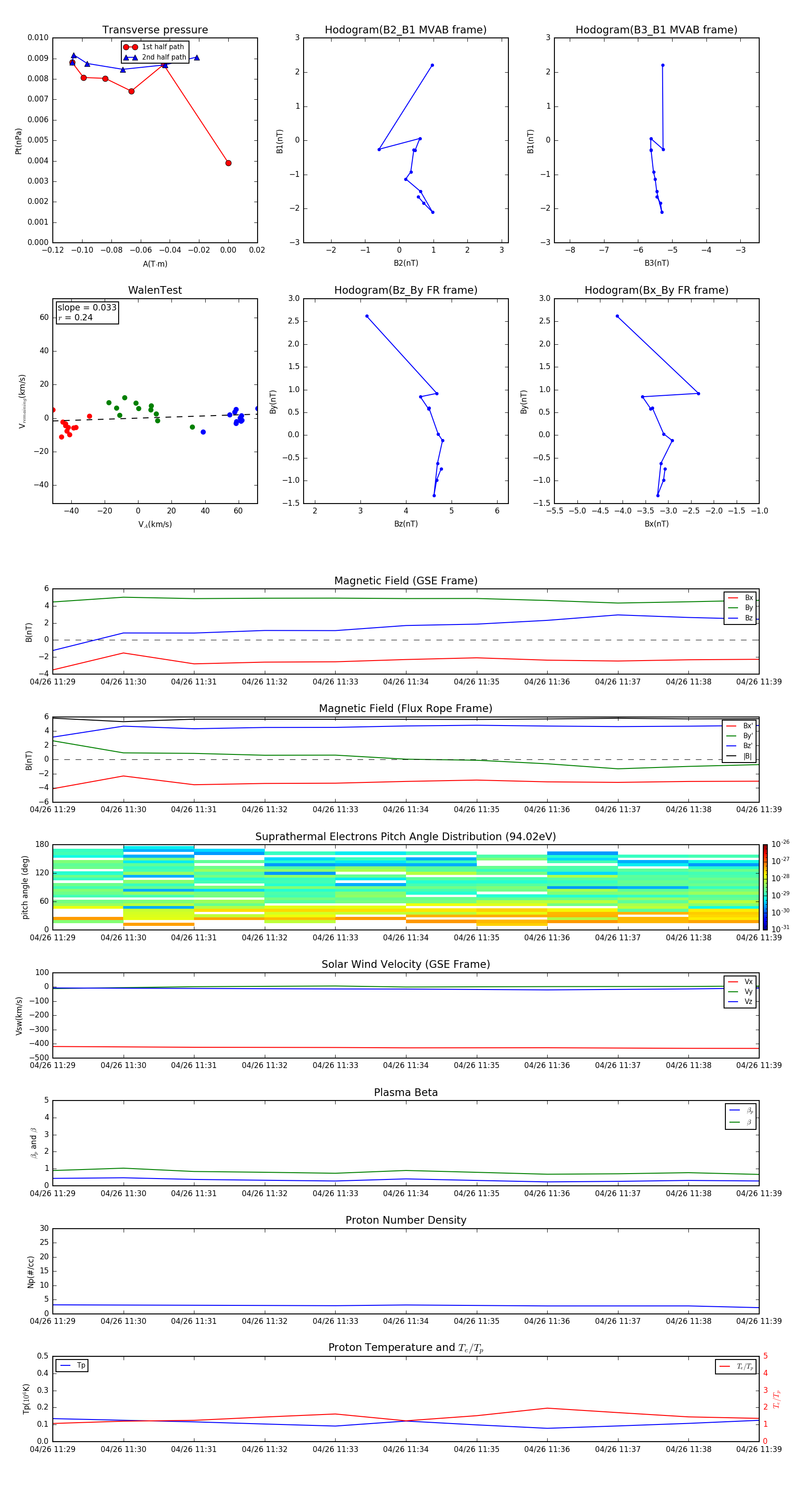812x1489 pixels.
Task: Click the 'WalenTest' plot title
Action: [x=155, y=290]
